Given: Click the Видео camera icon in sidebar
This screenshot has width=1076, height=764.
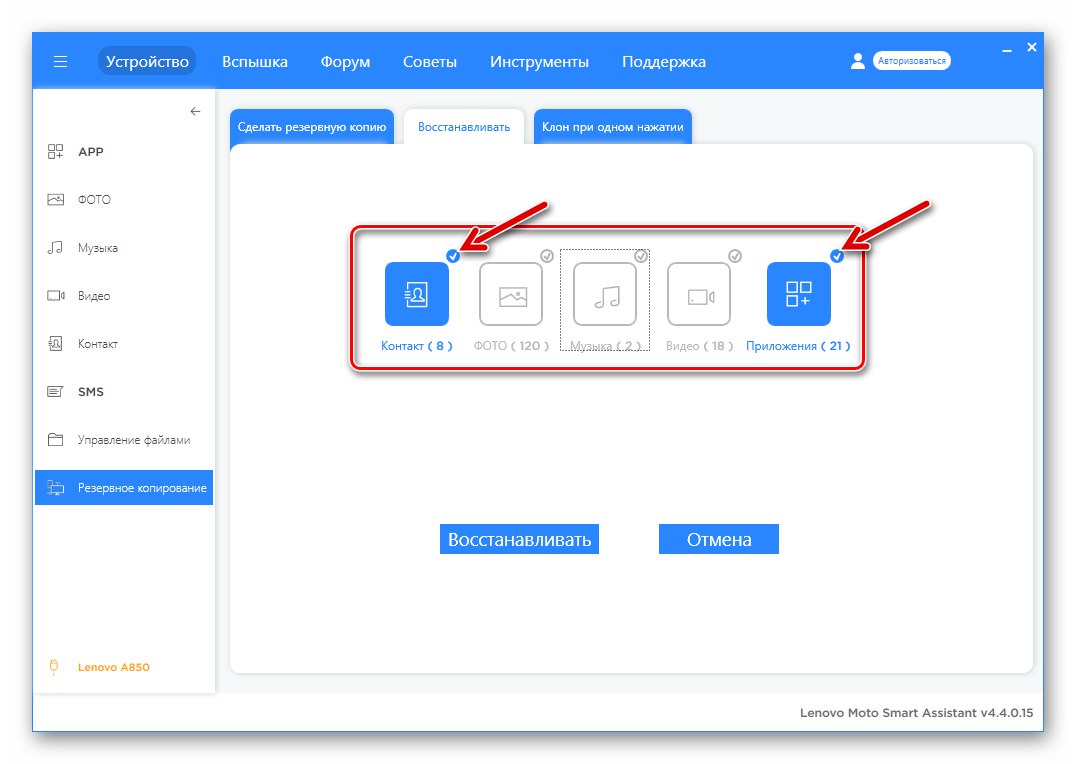Looking at the screenshot, I should click(56, 296).
